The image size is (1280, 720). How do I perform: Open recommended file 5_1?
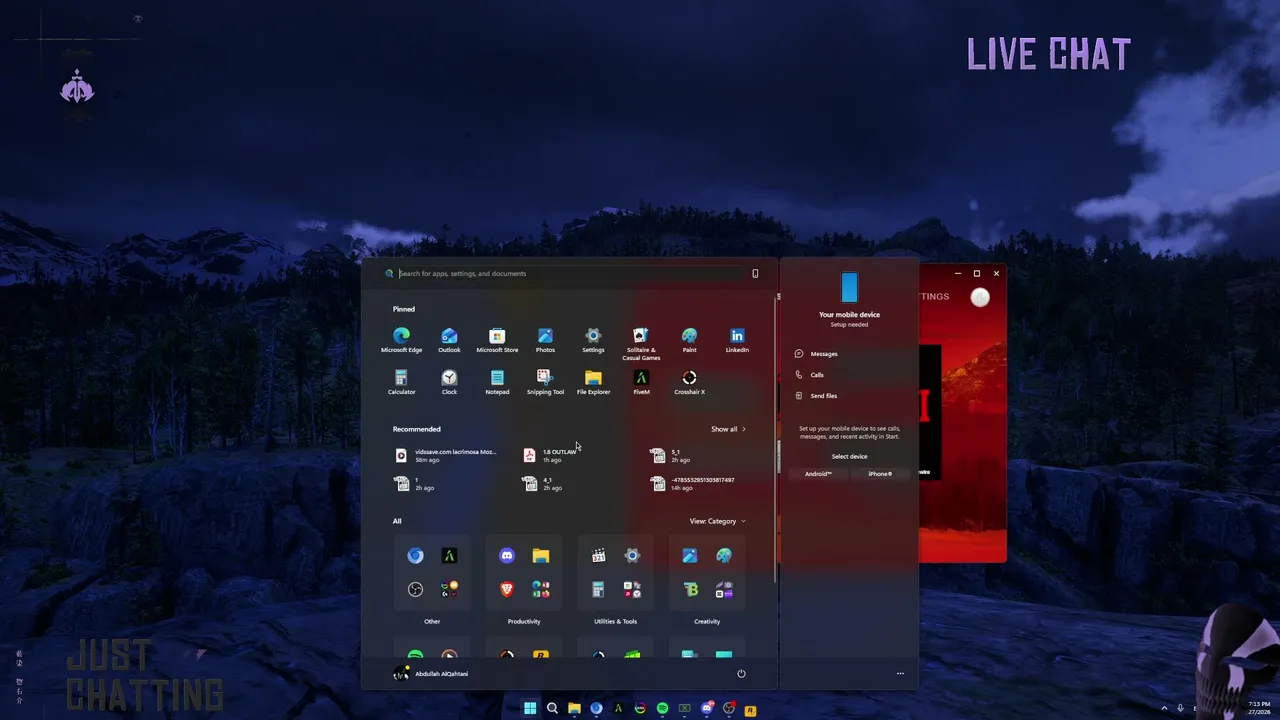(671, 455)
